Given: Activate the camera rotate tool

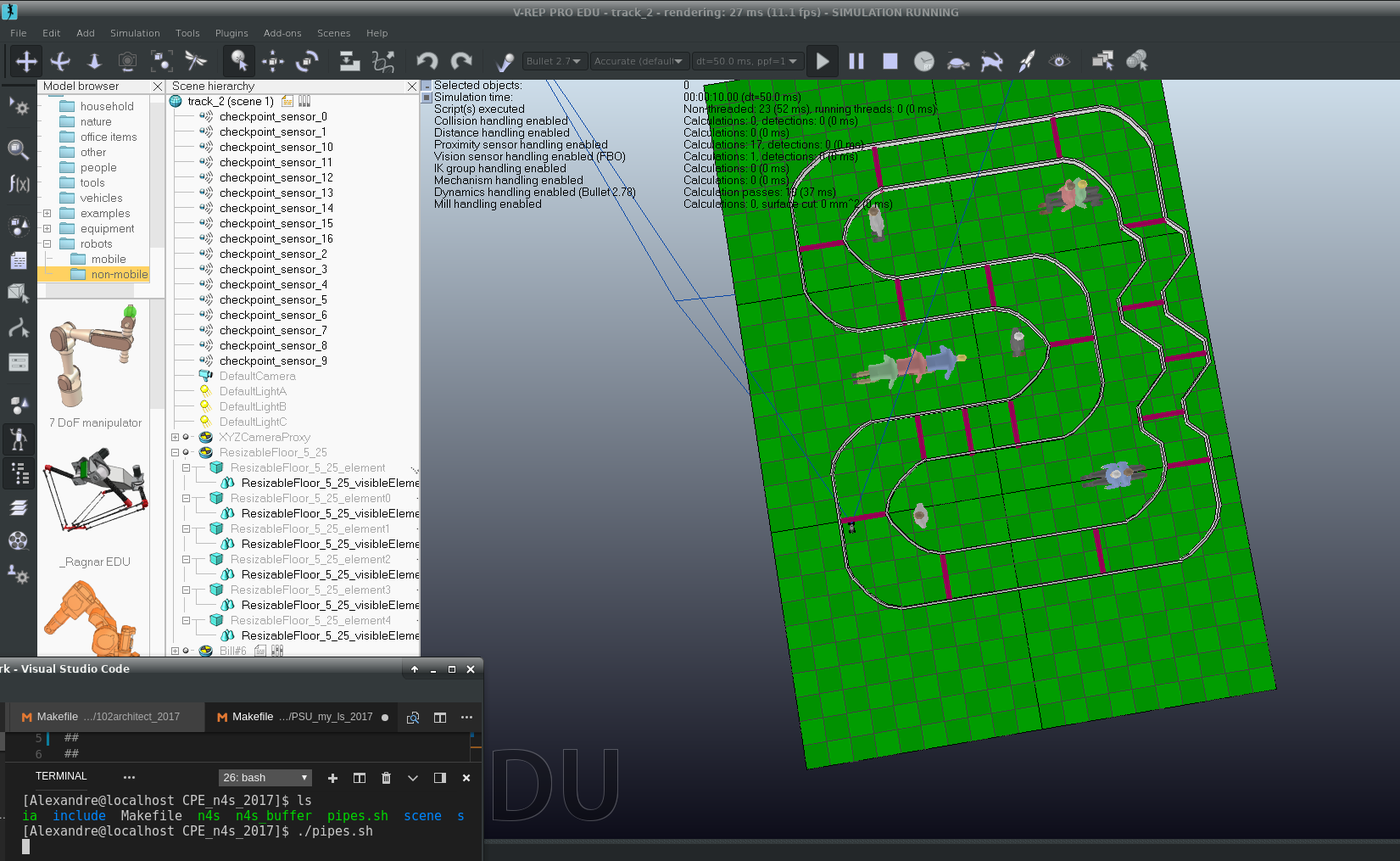Looking at the screenshot, I should coord(60,61).
